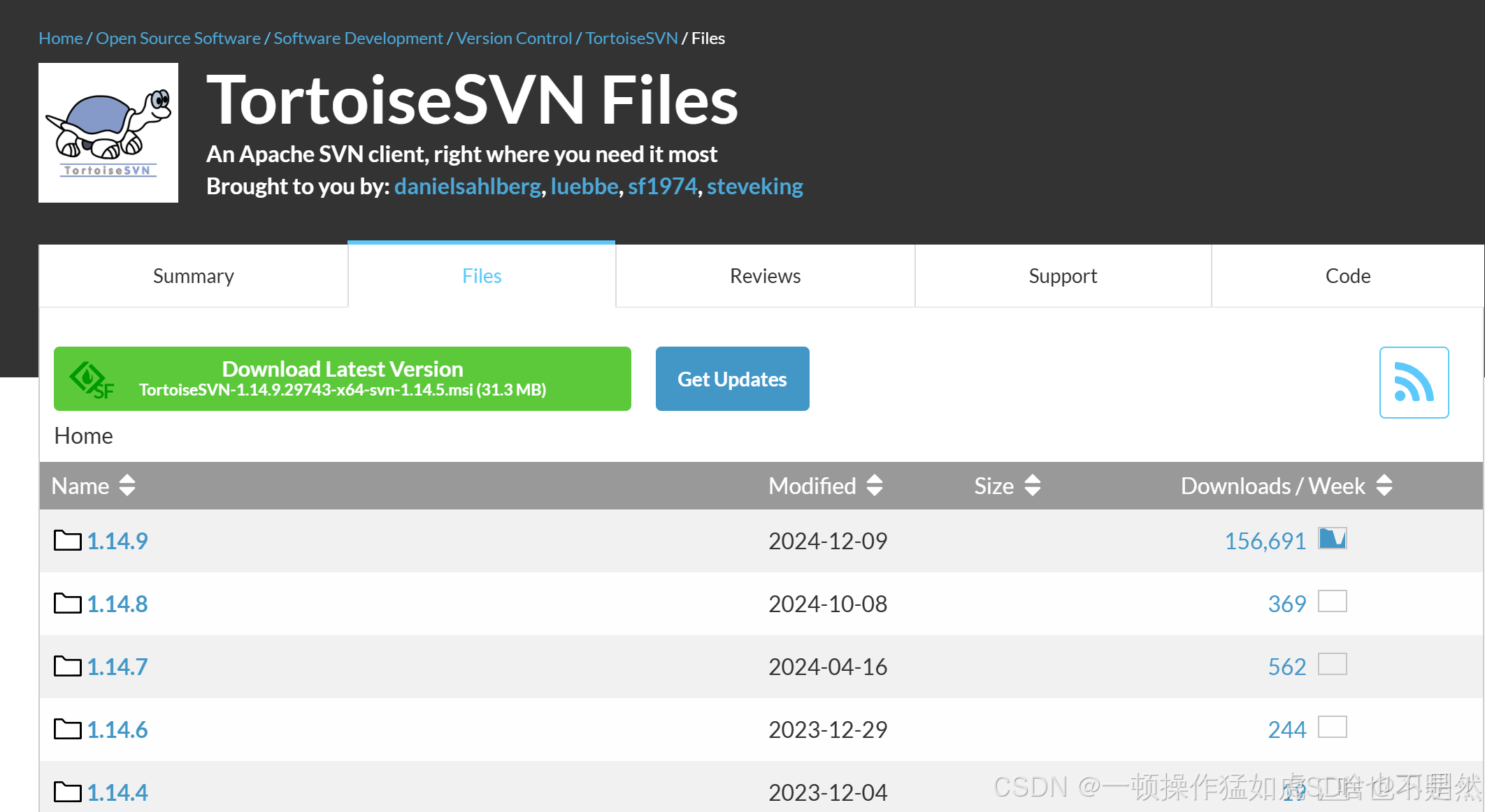Sort the table by Modified date
Image resolution: width=1485 pixels, height=812 pixels.
pyautogui.click(x=826, y=486)
